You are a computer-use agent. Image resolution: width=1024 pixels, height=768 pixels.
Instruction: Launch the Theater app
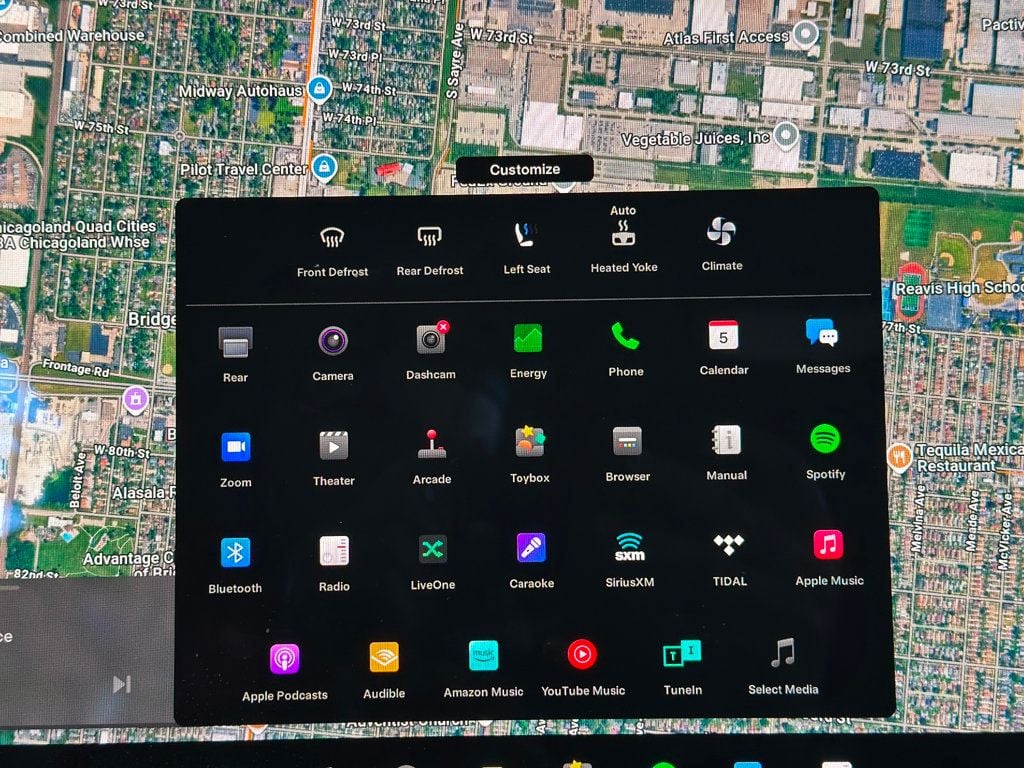[333, 446]
